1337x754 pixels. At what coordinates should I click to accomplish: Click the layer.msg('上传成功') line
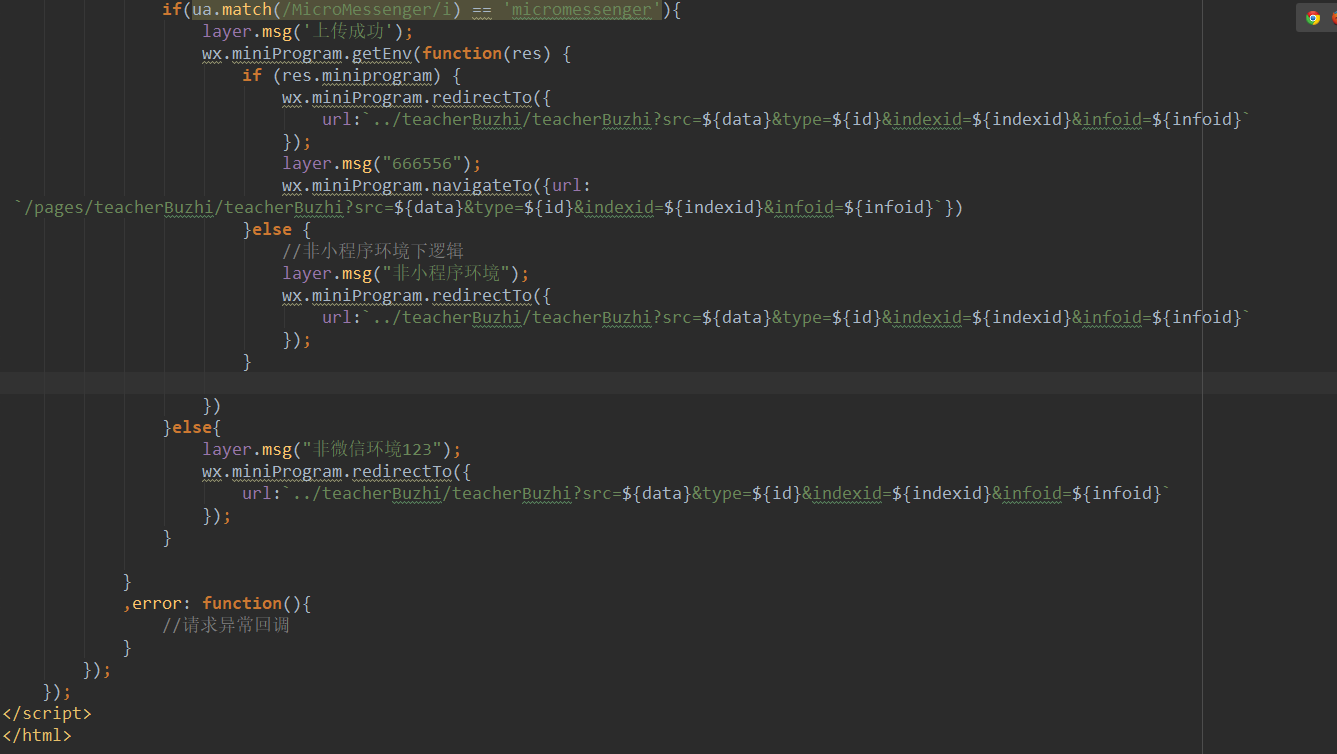click(308, 31)
